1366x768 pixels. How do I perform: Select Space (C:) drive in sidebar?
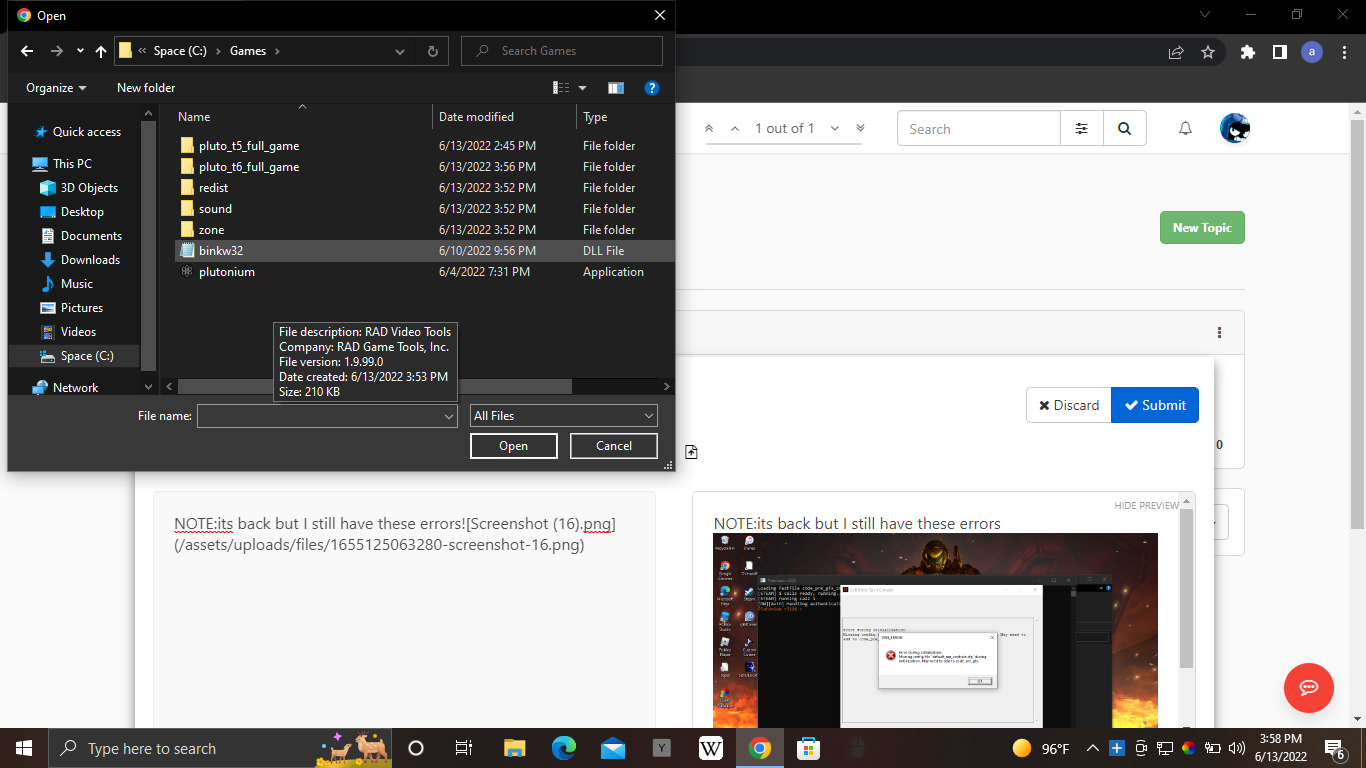(87, 356)
